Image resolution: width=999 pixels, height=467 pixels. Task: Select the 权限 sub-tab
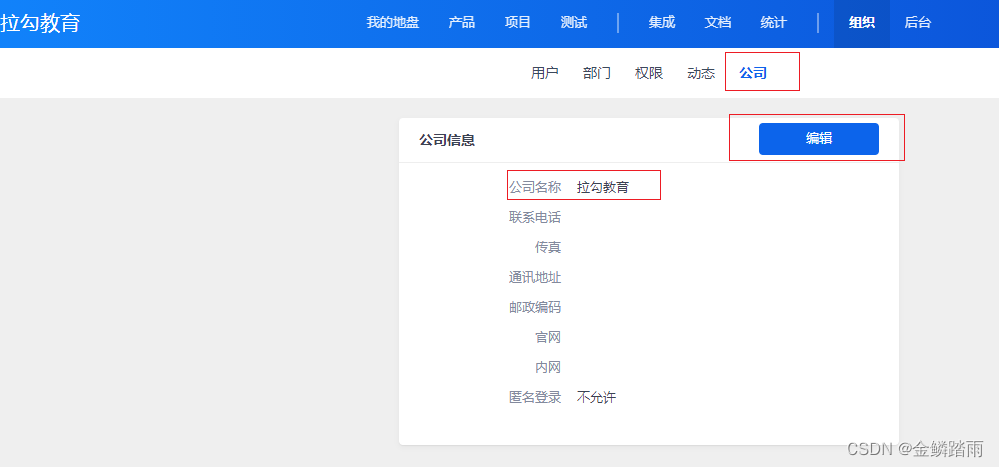point(649,73)
